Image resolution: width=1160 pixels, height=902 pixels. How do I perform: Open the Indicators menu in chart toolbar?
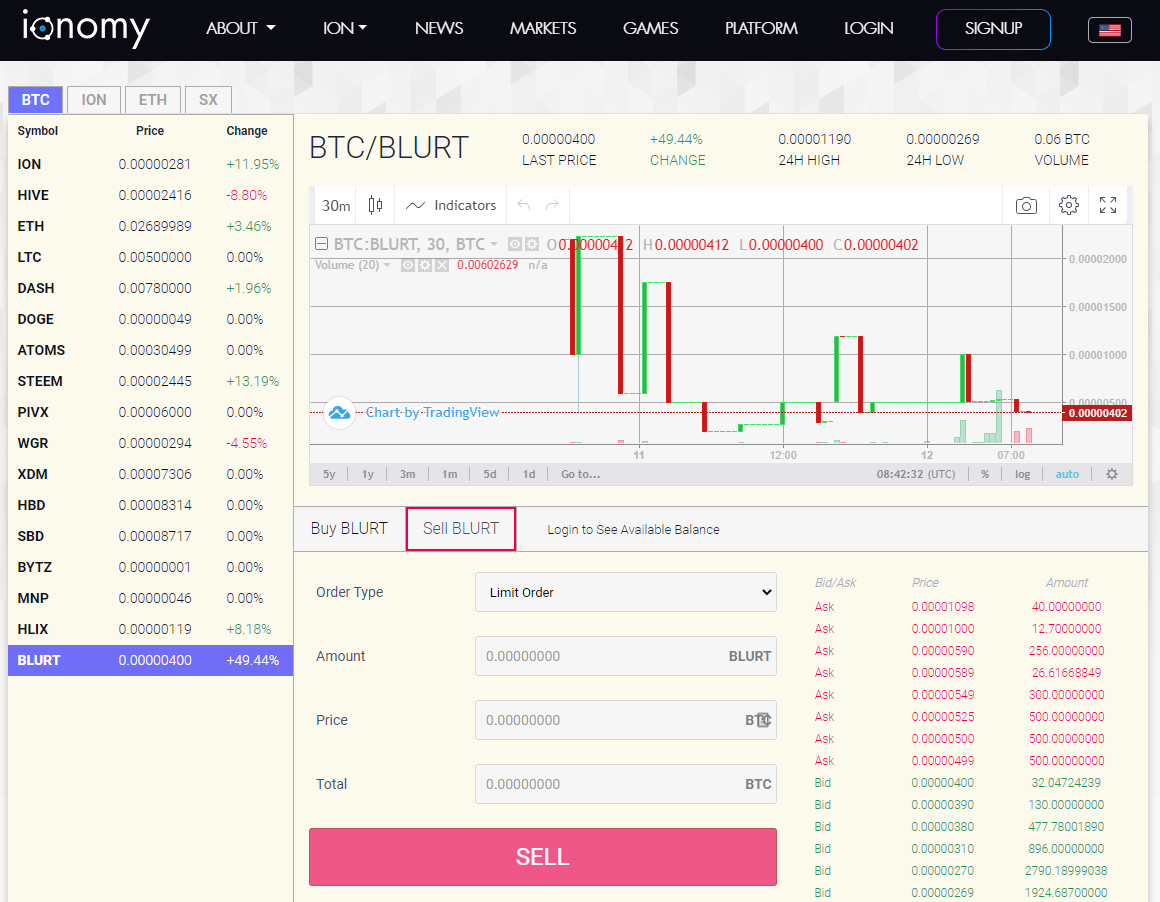[451, 205]
